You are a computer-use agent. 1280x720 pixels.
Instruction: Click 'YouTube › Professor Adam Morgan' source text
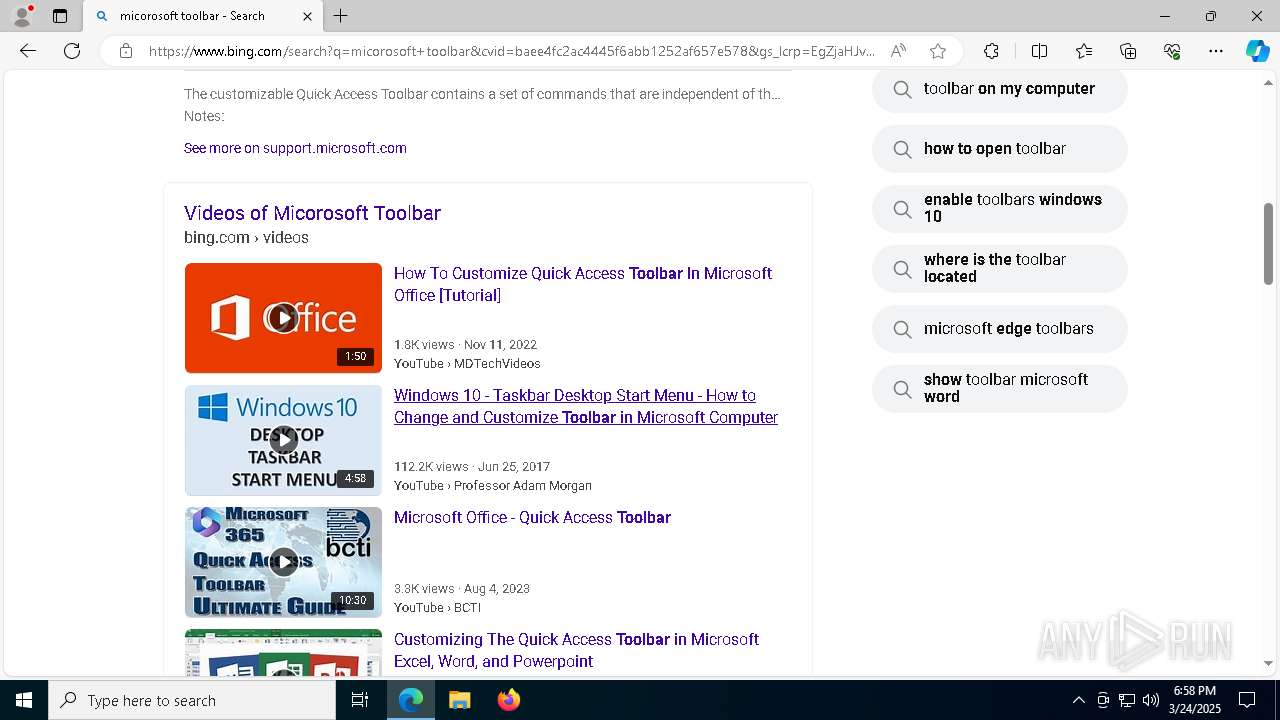(493, 486)
